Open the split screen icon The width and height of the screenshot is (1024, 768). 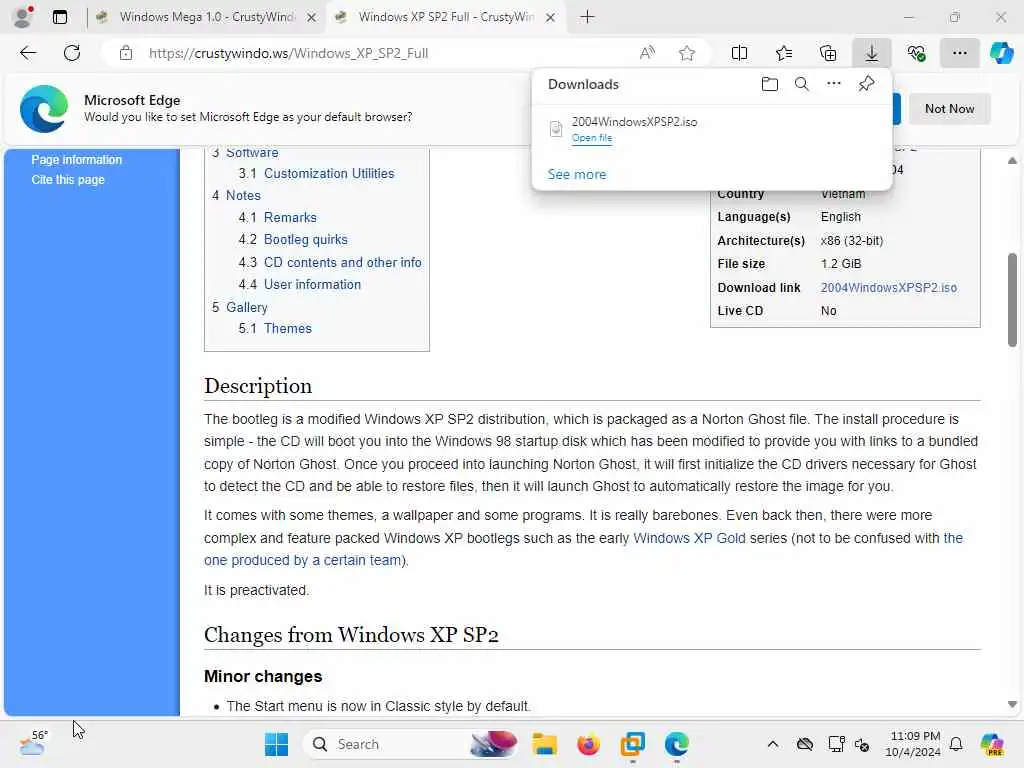click(x=739, y=53)
